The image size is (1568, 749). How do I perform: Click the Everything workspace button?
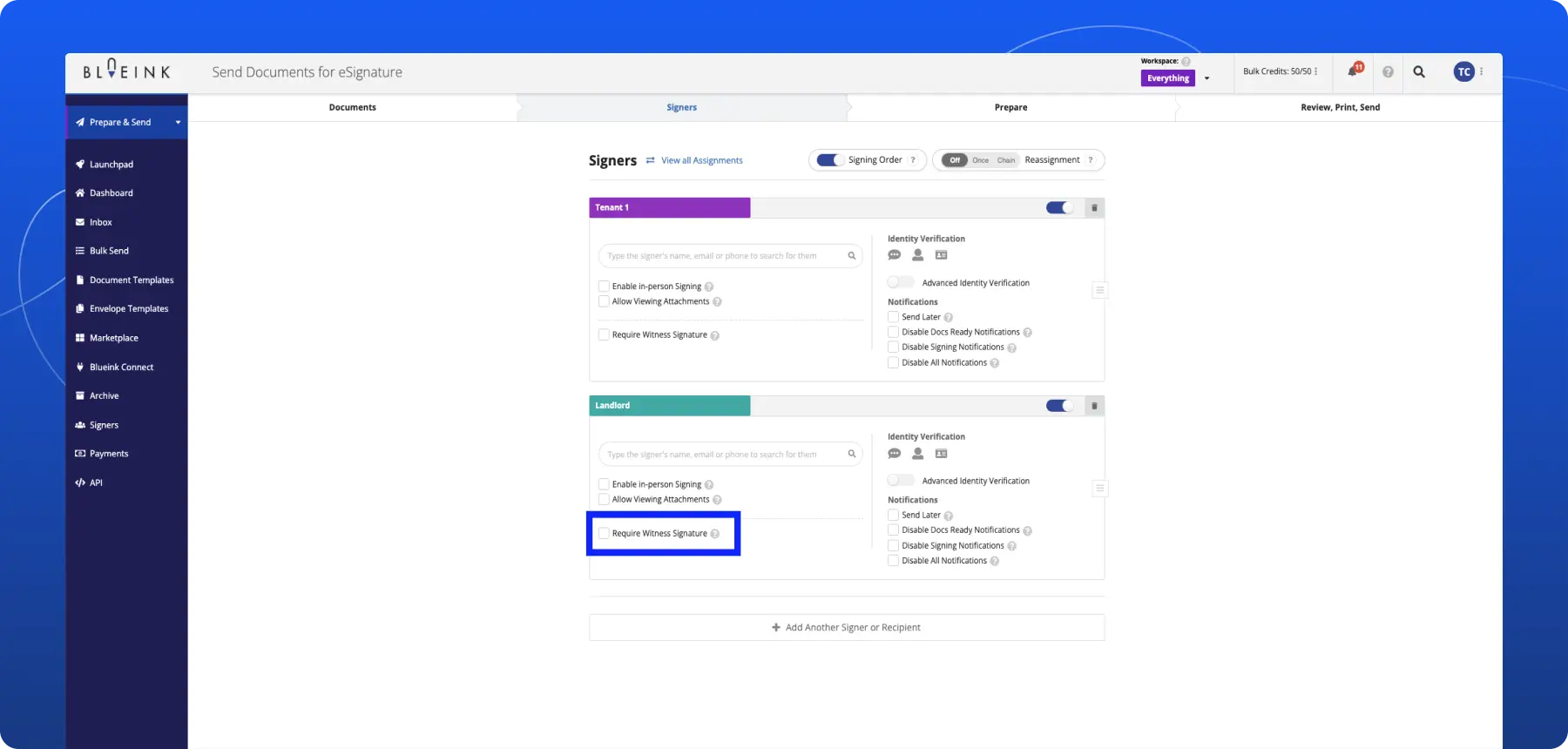tap(1167, 78)
